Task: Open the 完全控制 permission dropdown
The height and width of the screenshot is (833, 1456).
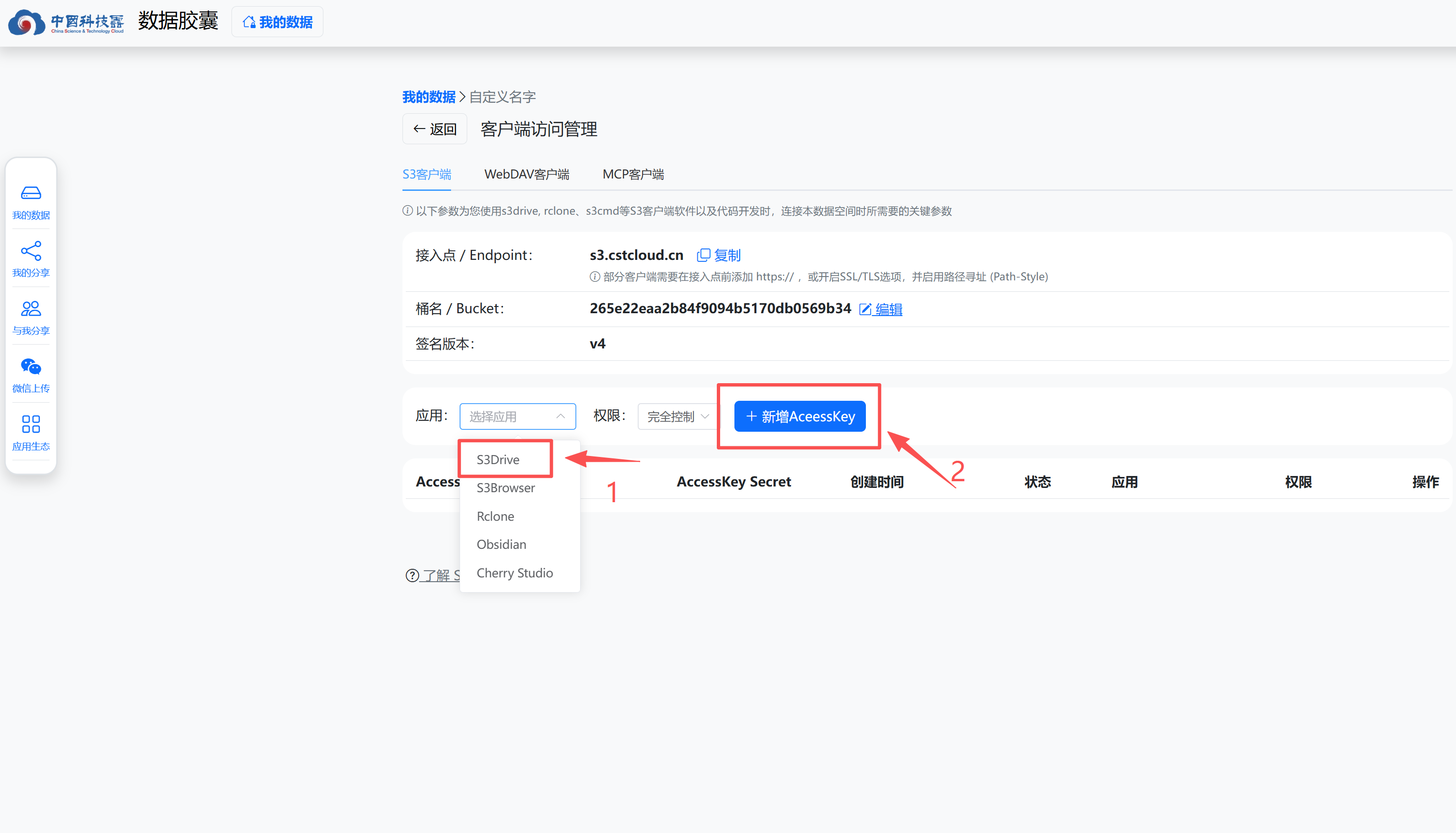Action: tap(678, 416)
